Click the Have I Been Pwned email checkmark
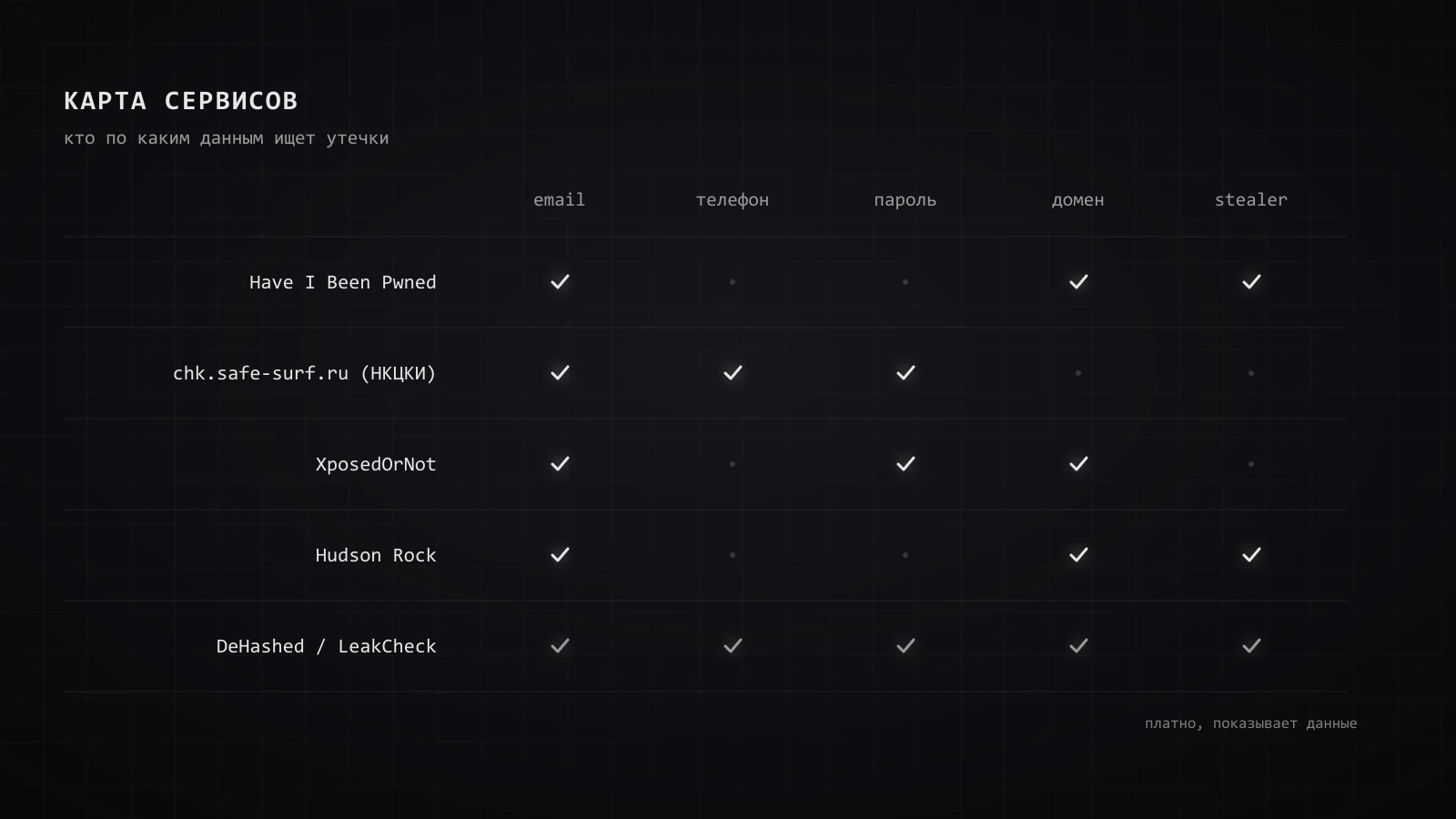1456x819 pixels. [x=560, y=282]
